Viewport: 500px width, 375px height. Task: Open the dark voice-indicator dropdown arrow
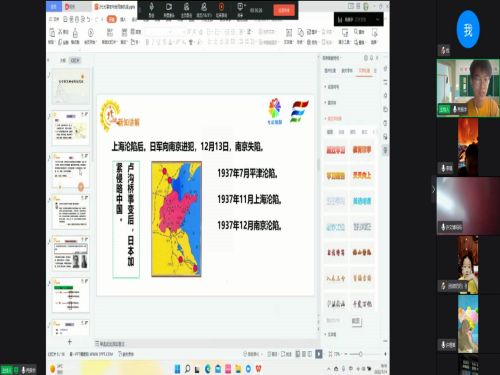[377, 20]
